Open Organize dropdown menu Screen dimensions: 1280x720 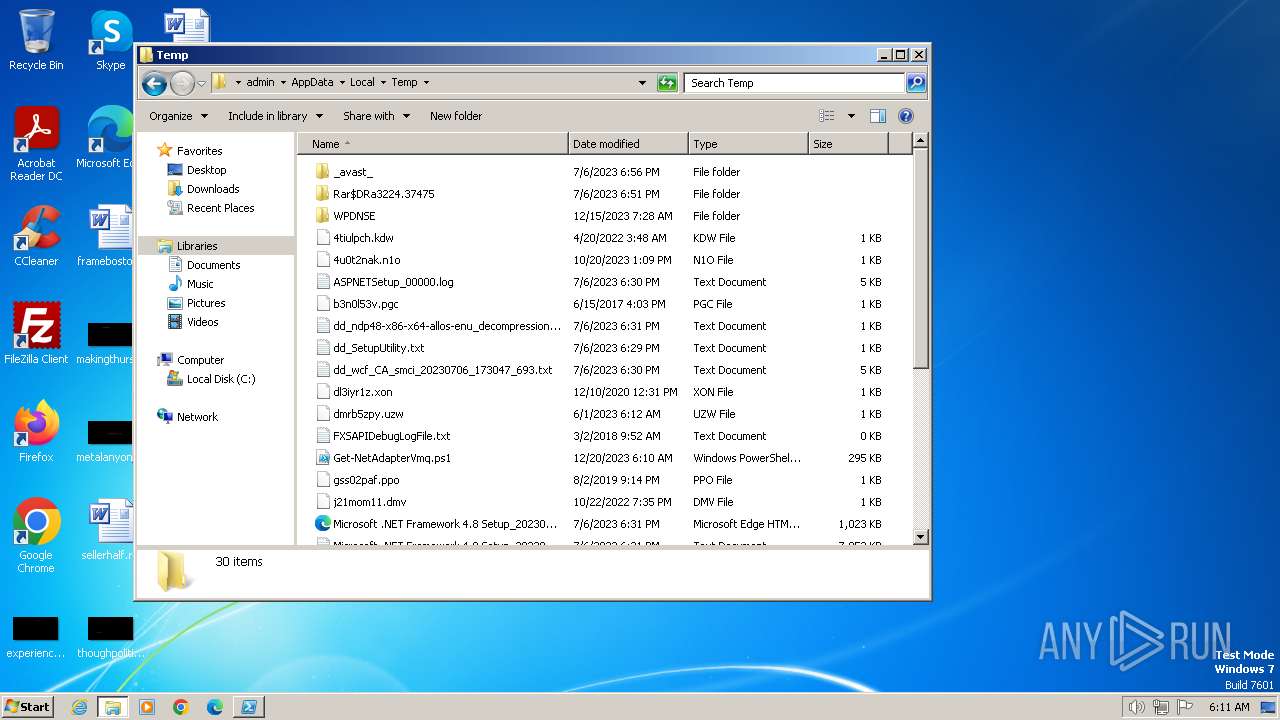tap(178, 116)
